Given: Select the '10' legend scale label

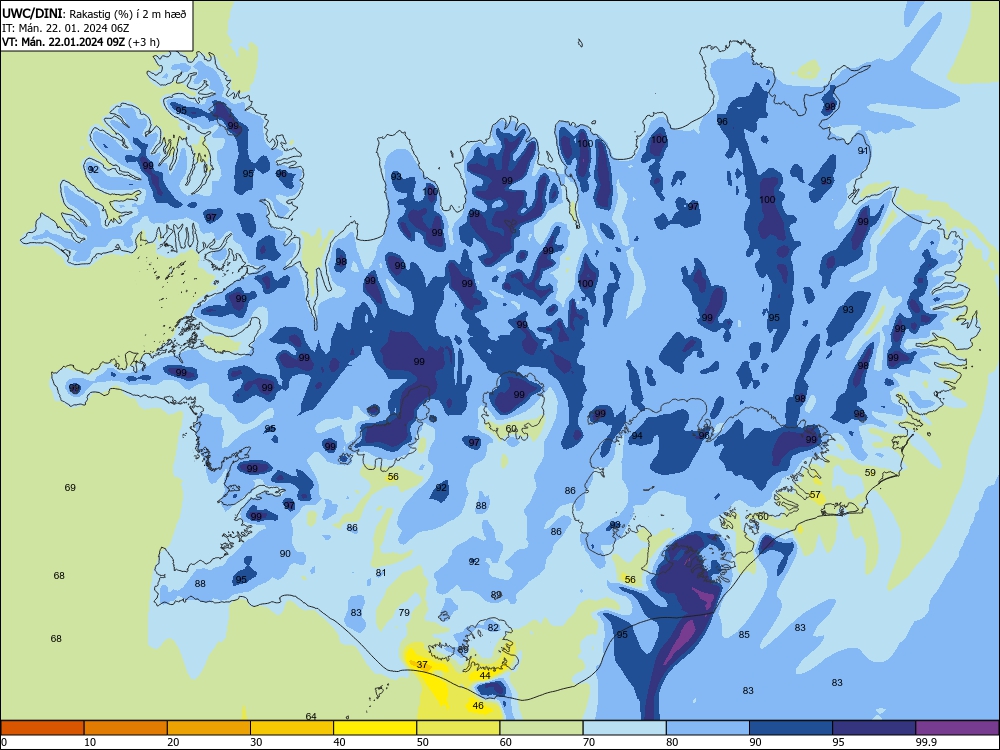Looking at the screenshot, I should click(x=90, y=742).
